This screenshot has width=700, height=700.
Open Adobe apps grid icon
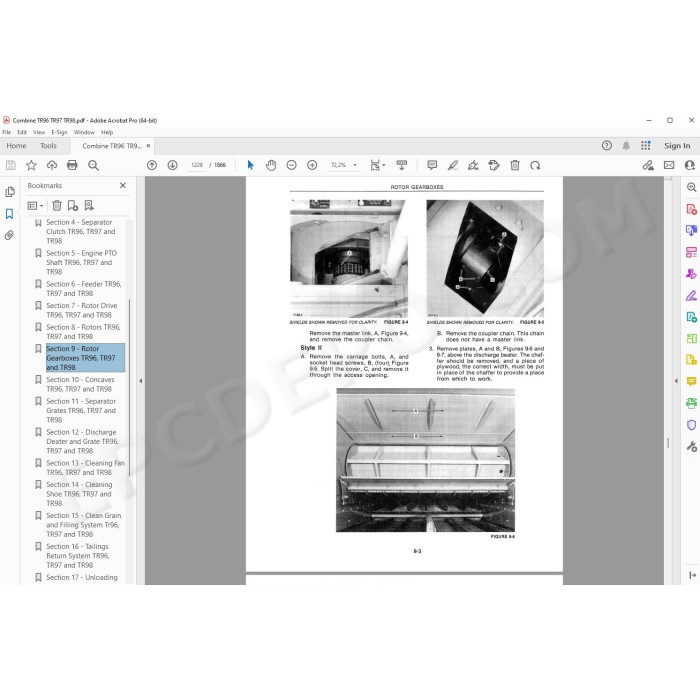[646, 146]
